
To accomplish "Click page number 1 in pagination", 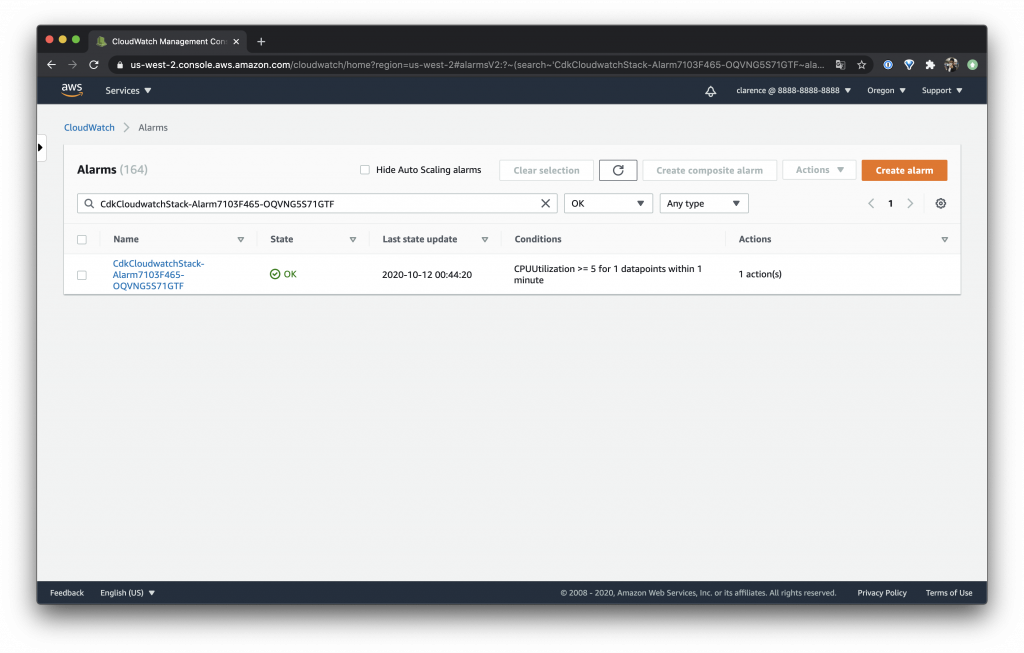I will point(890,203).
